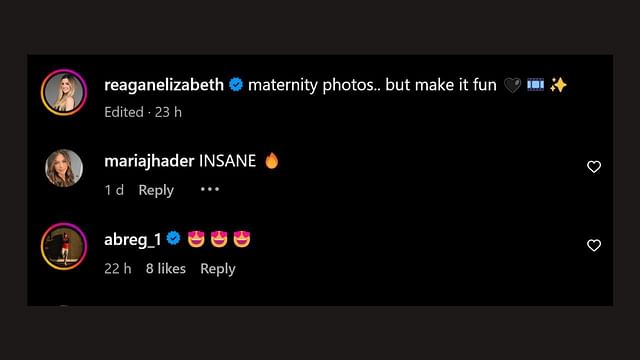
Task: Open the reaganelizabeth username link
Action: (164, 85)
